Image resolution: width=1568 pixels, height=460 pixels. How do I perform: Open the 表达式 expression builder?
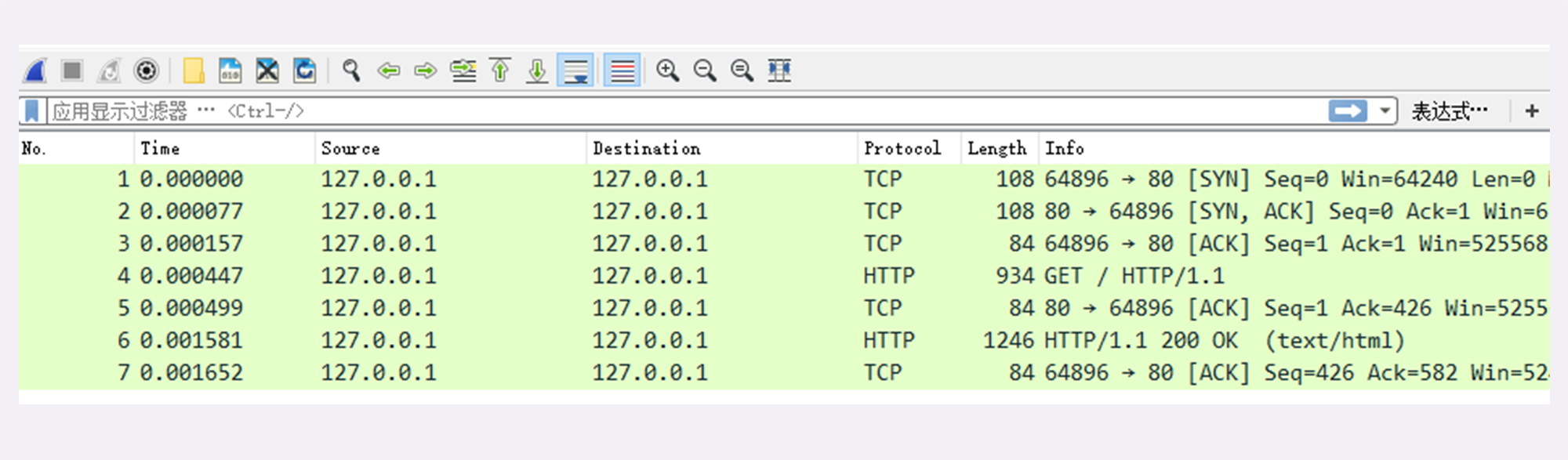pyautogui.click(x=1449, y=111)
